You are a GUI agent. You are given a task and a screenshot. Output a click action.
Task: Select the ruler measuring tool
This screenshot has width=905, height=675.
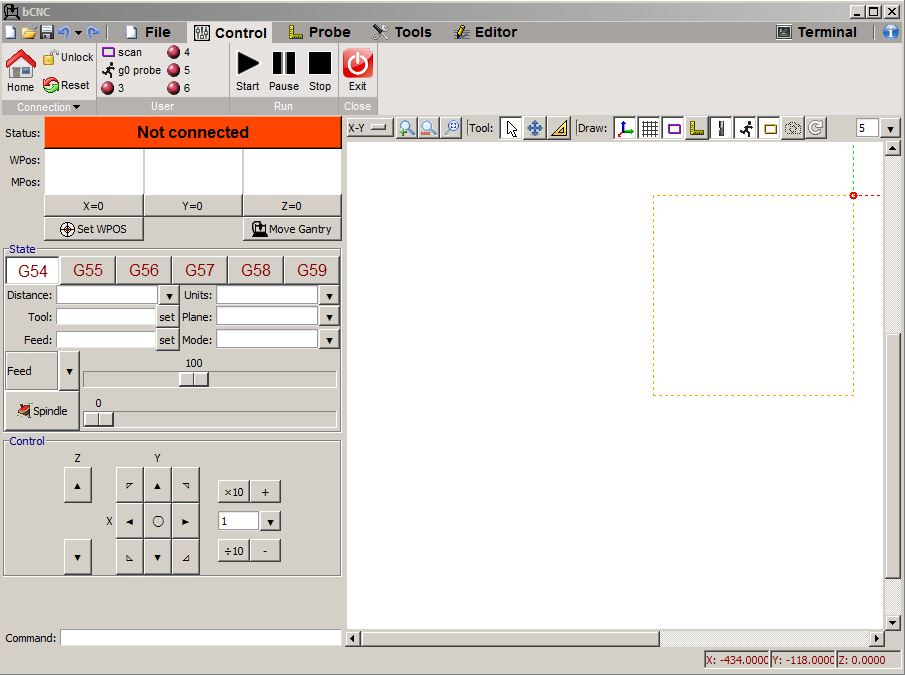click(559, 128)
